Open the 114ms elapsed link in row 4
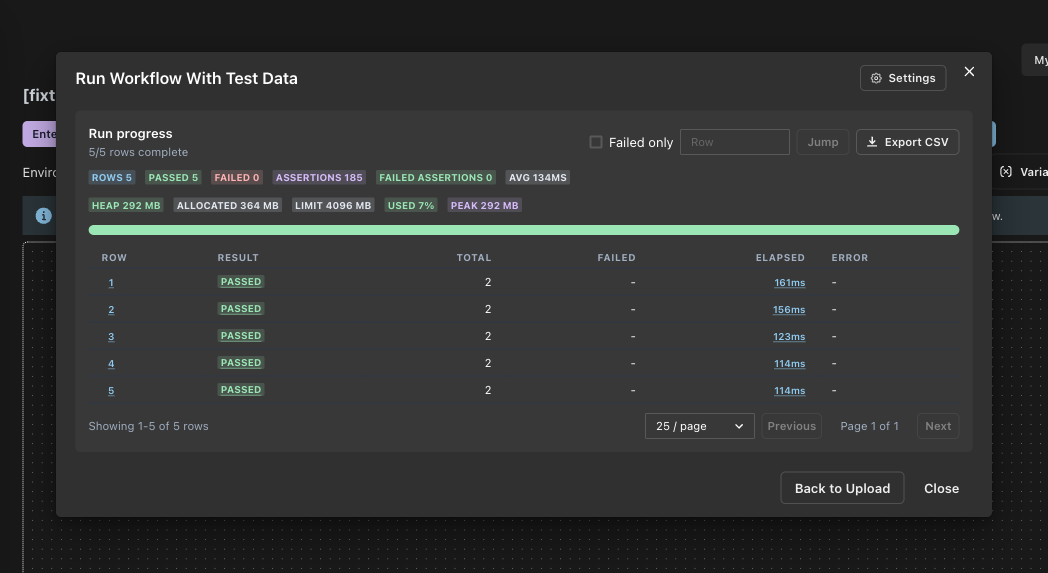 [x=789, y=364]
